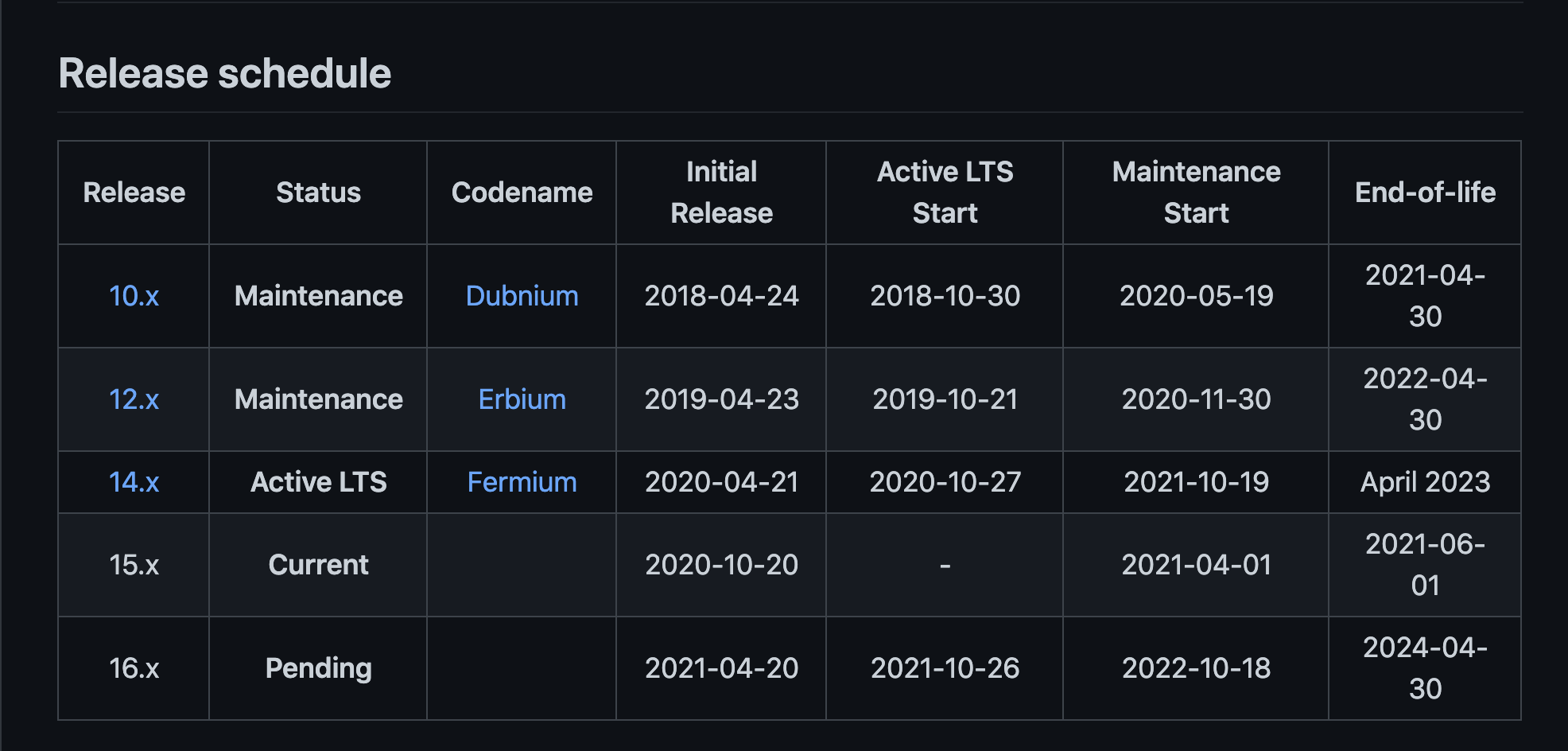1568x751 pixels.
Task: Select the Active LTS status cell
Action: click(x=318, y=482)
